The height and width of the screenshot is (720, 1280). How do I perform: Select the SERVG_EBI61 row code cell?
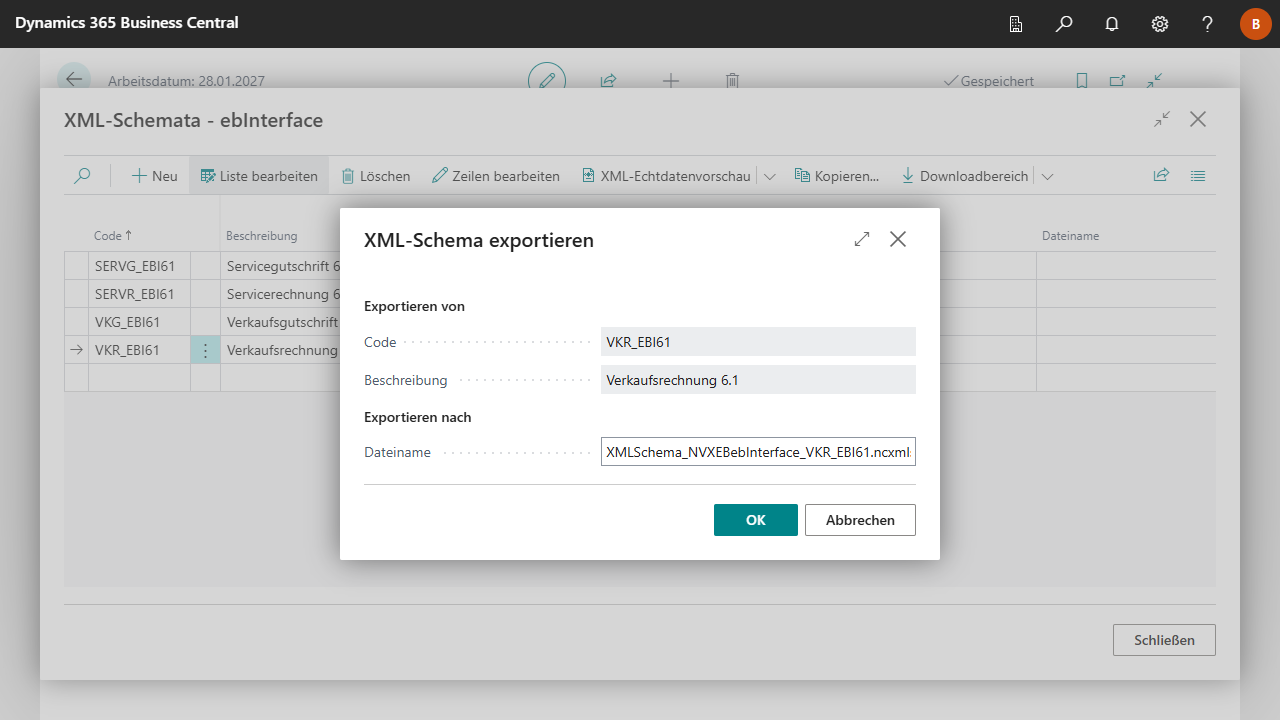click(x=138, y=266)
